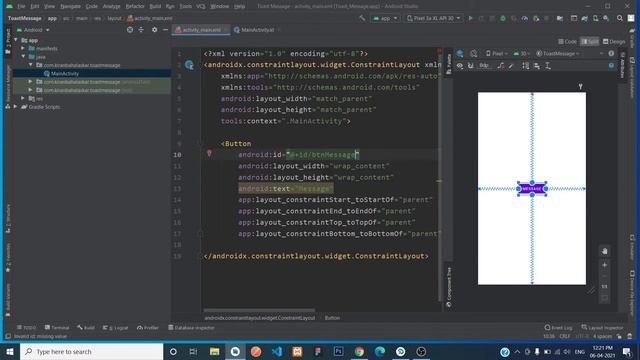Screen dimensions: 640x360
Task: Switch to the MainActivity.kt editor tab
Action: coord(257,30)
